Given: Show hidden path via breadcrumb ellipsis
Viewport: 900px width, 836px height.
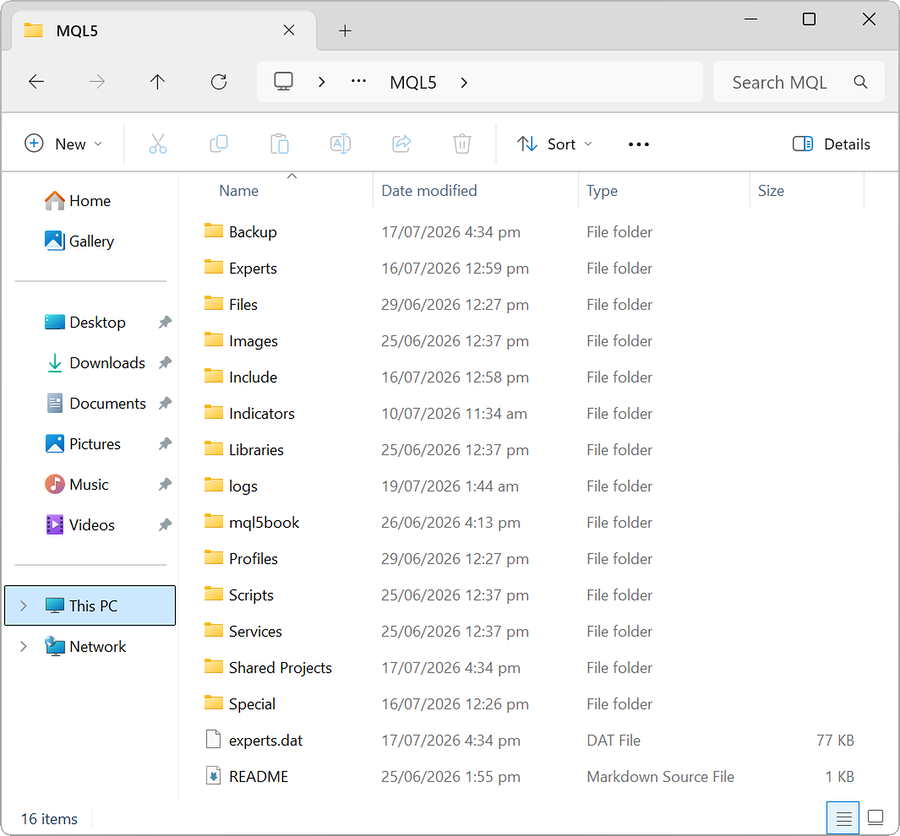Looking at the screenshot, I should coord(359,82).
